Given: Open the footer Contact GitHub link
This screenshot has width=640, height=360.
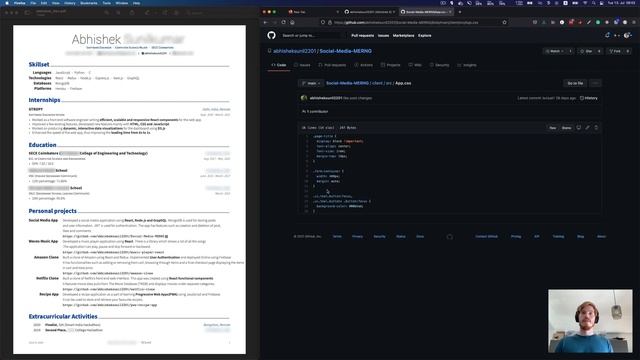Looking at the screenshot, I should pyautogui.click(x=486, y=236).
